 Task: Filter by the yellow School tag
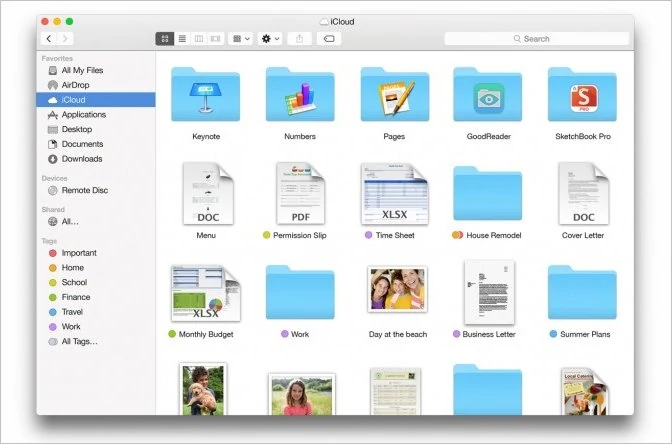click(96, 282)
